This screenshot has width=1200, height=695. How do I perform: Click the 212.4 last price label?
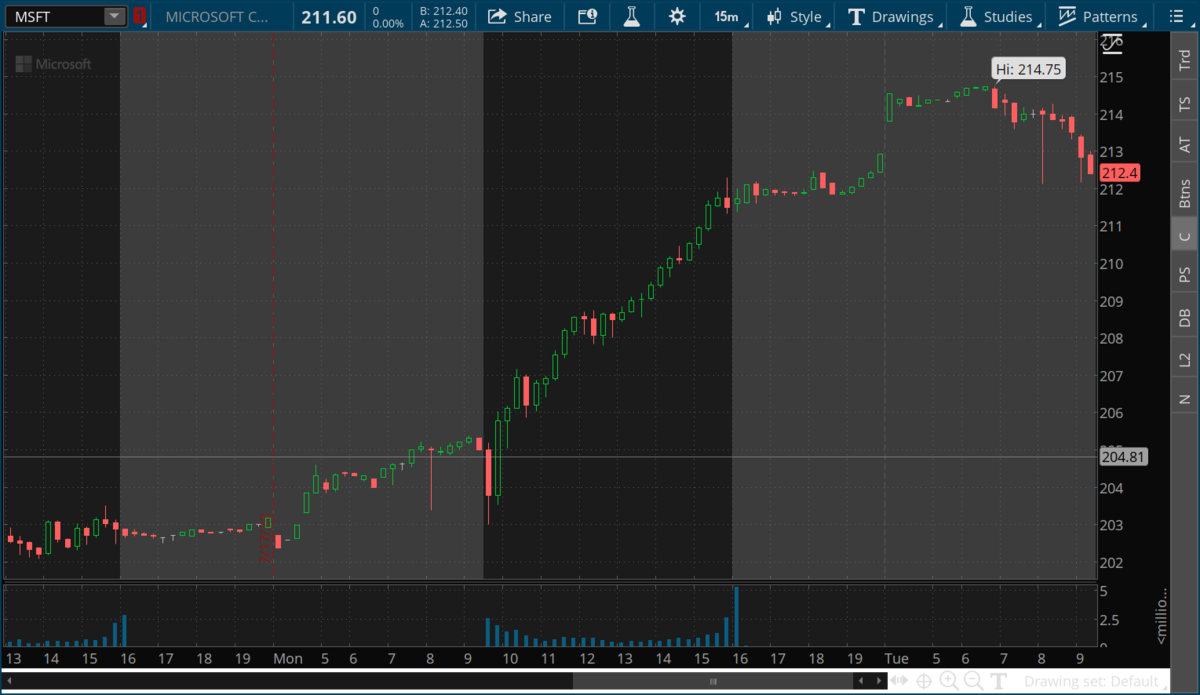click(x=1120, y=173)
